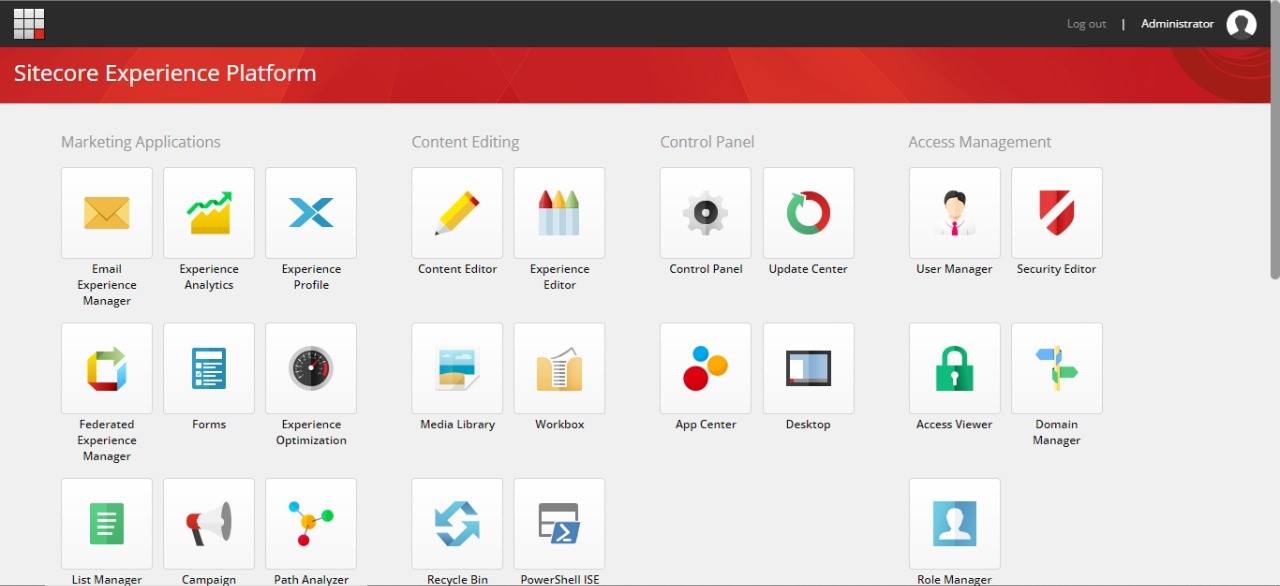Screen dimensions: 1280x586
Task: Open the Sitecore Desktop
Action: (808, 368)
